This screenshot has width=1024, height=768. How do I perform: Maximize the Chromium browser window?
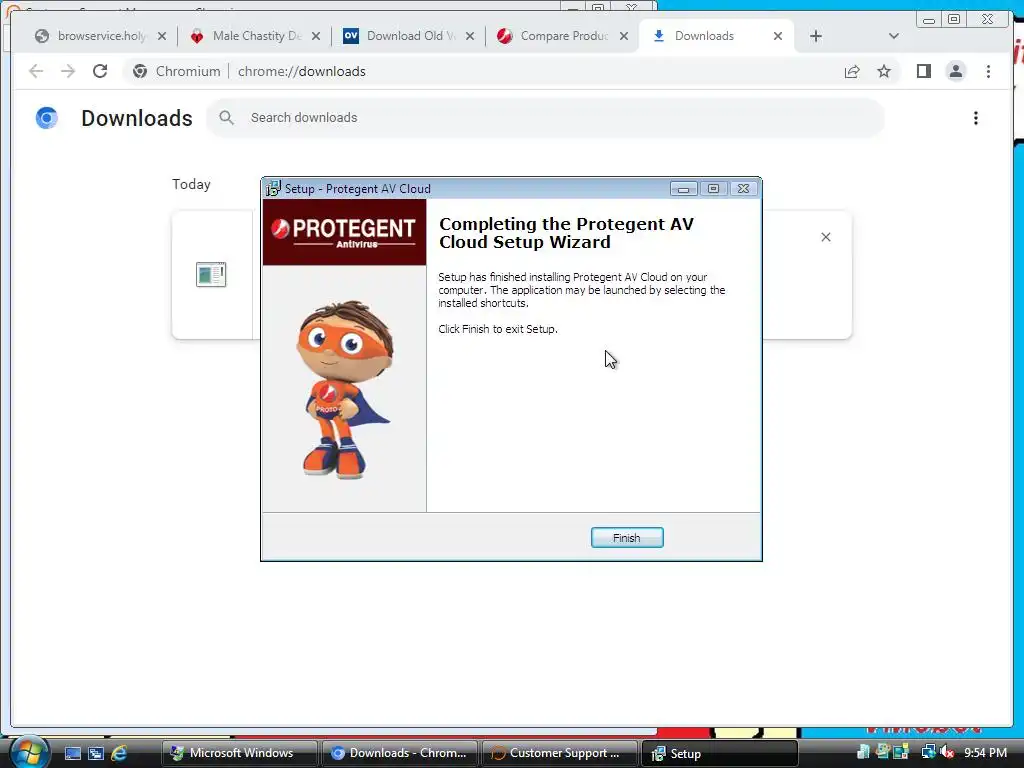[953, 20]
